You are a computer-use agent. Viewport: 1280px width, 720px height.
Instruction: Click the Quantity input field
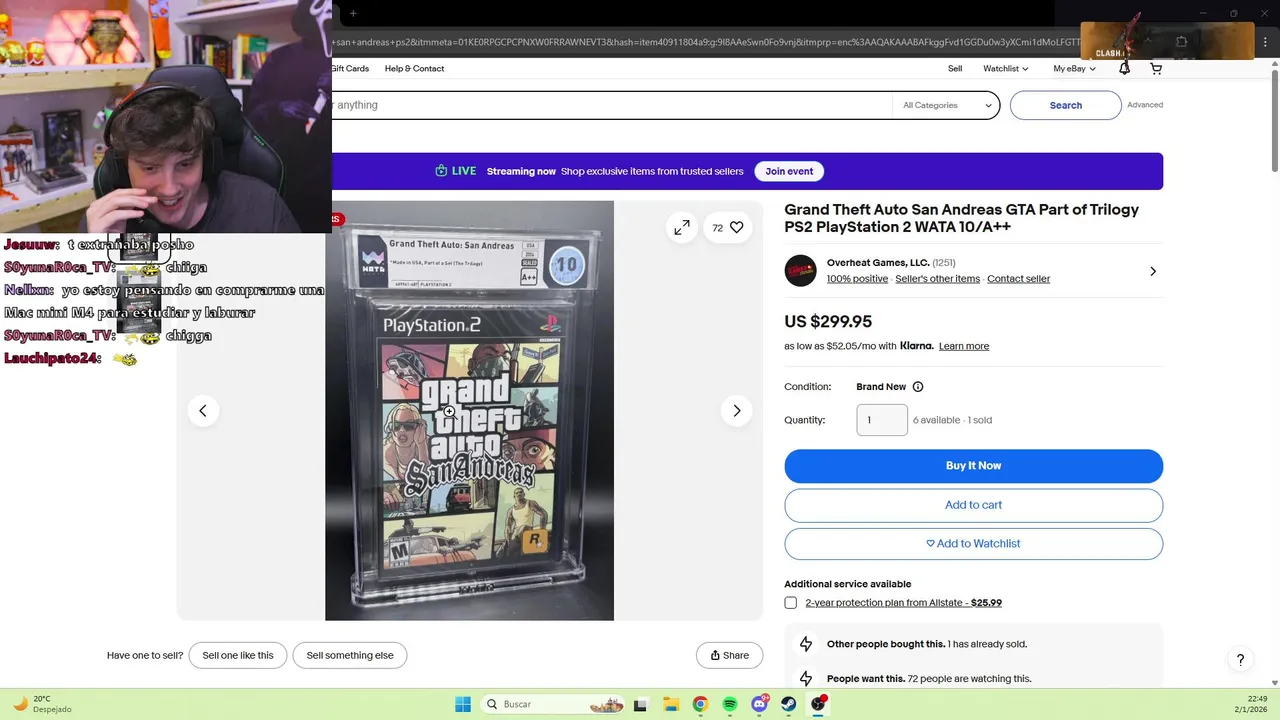pos(882,420)
